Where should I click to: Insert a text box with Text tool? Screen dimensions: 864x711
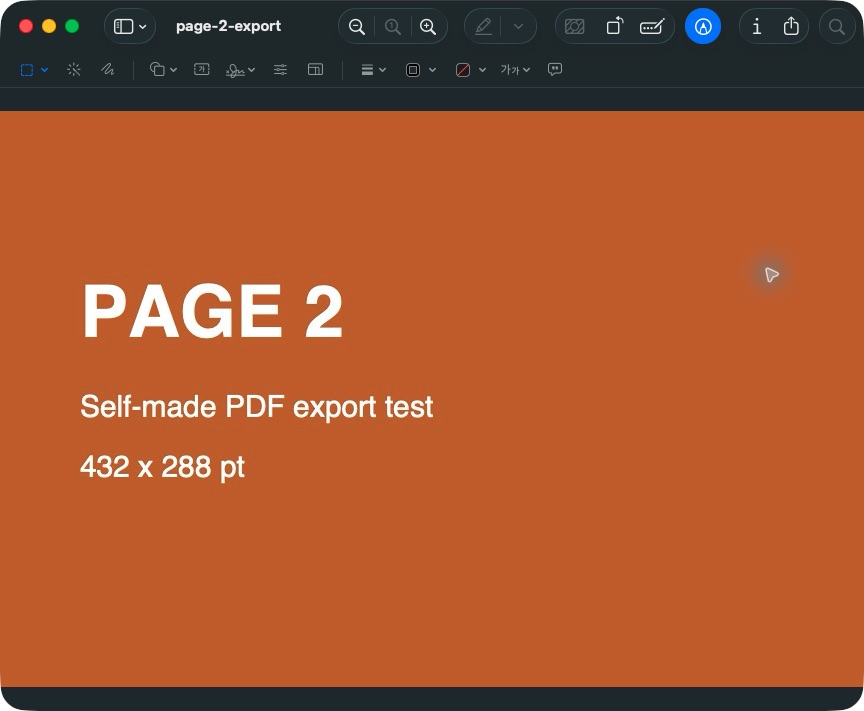tap(202, 69)
